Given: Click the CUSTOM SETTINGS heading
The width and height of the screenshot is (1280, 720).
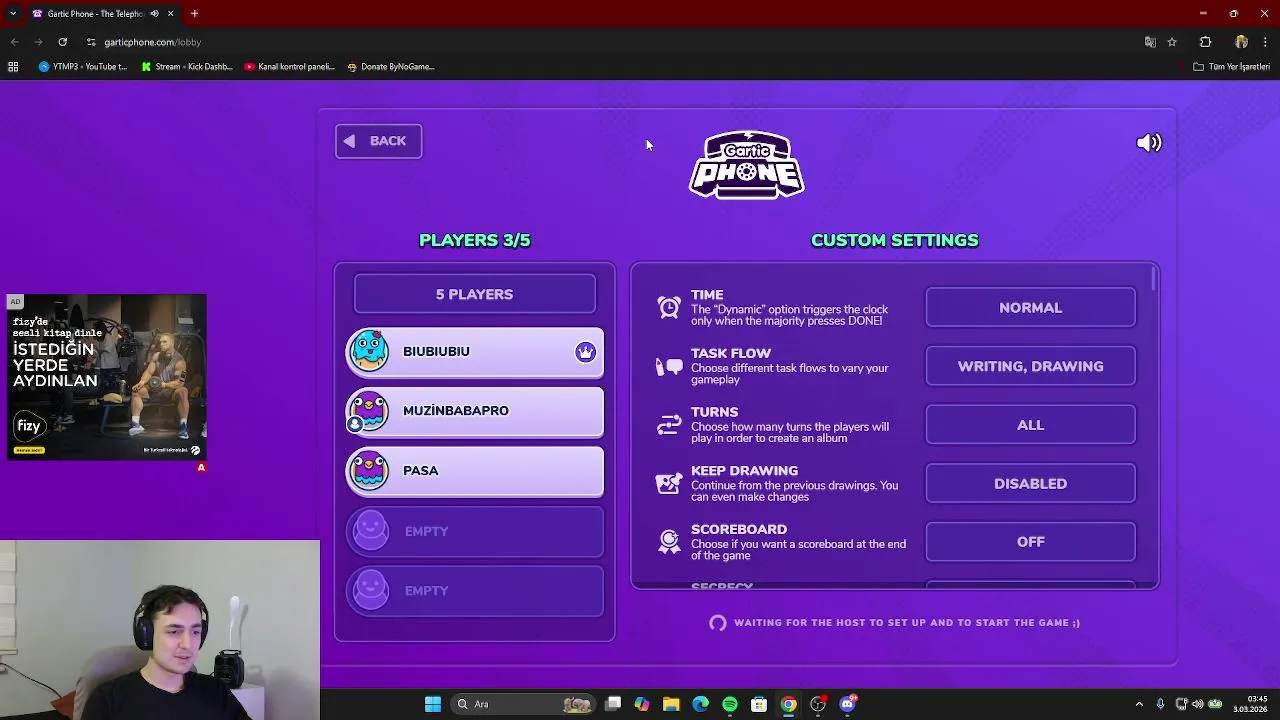Looking at the screenshot, I should point(895,240).
